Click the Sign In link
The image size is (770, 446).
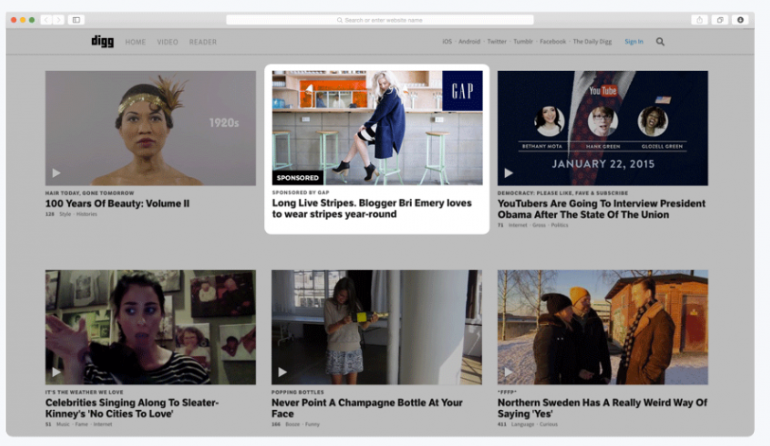pyautogui.click(x=634, y=42)
